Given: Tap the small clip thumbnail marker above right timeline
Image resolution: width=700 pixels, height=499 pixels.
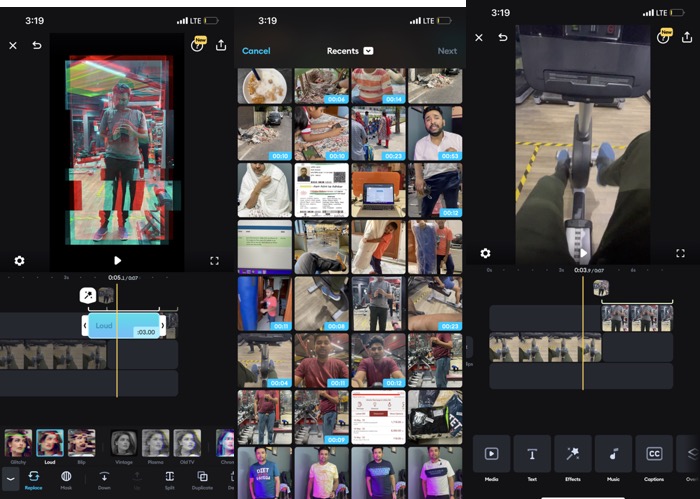Looking at the screenshot, I should (x=601, y=288).
